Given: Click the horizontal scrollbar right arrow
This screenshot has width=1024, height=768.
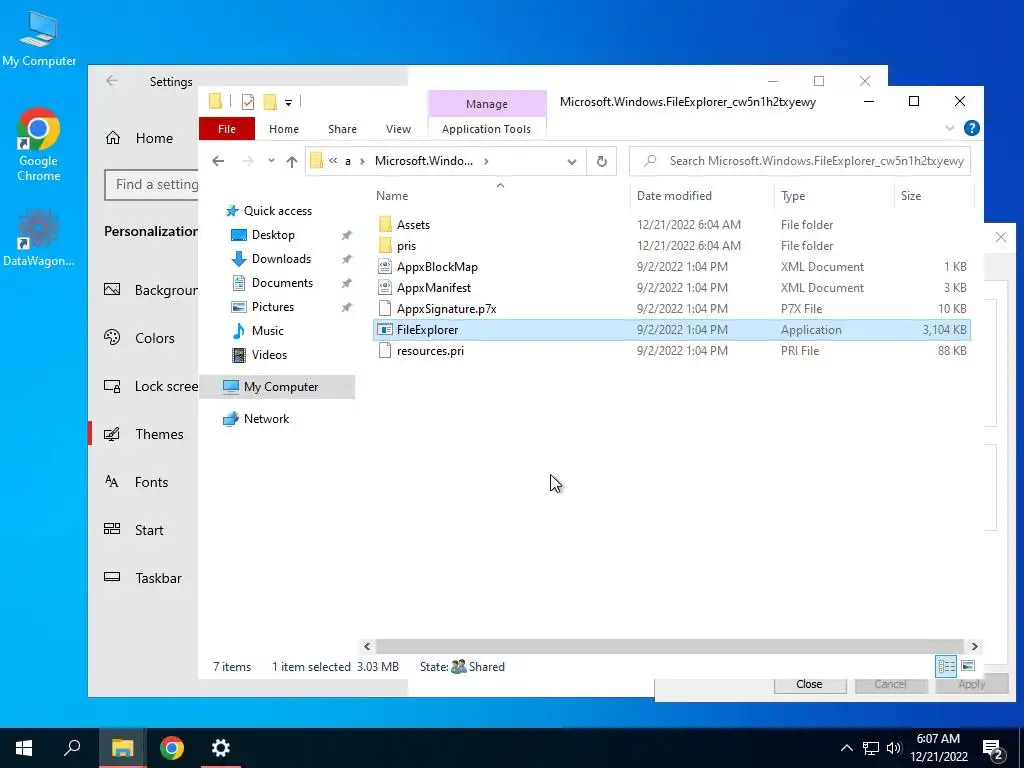Looking at the screenshot, I should [974, 646].
